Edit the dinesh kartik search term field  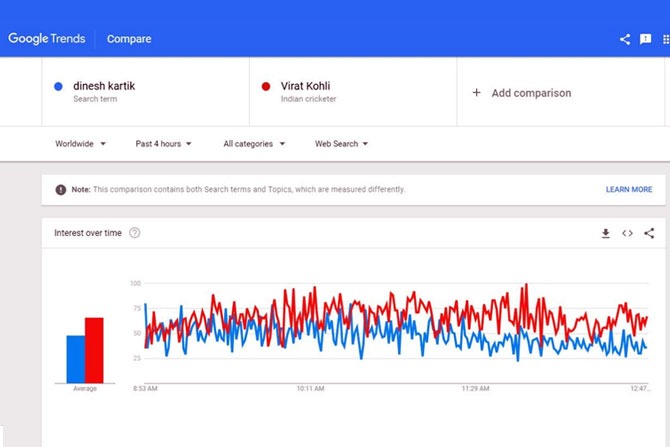(x=146, y=92)
